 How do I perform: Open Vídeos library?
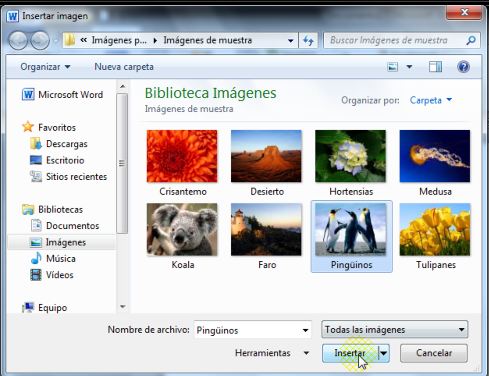[x=52, y=275]
